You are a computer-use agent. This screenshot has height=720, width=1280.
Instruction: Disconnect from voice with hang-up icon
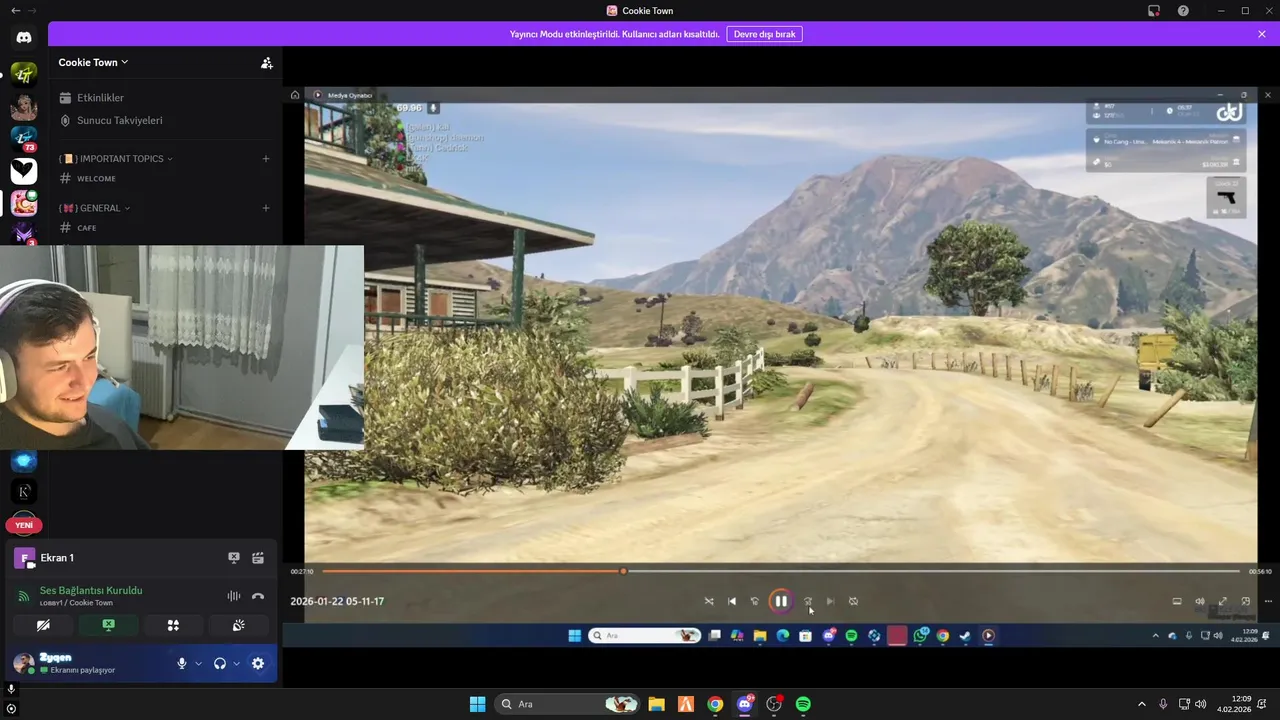pos(258,596)
